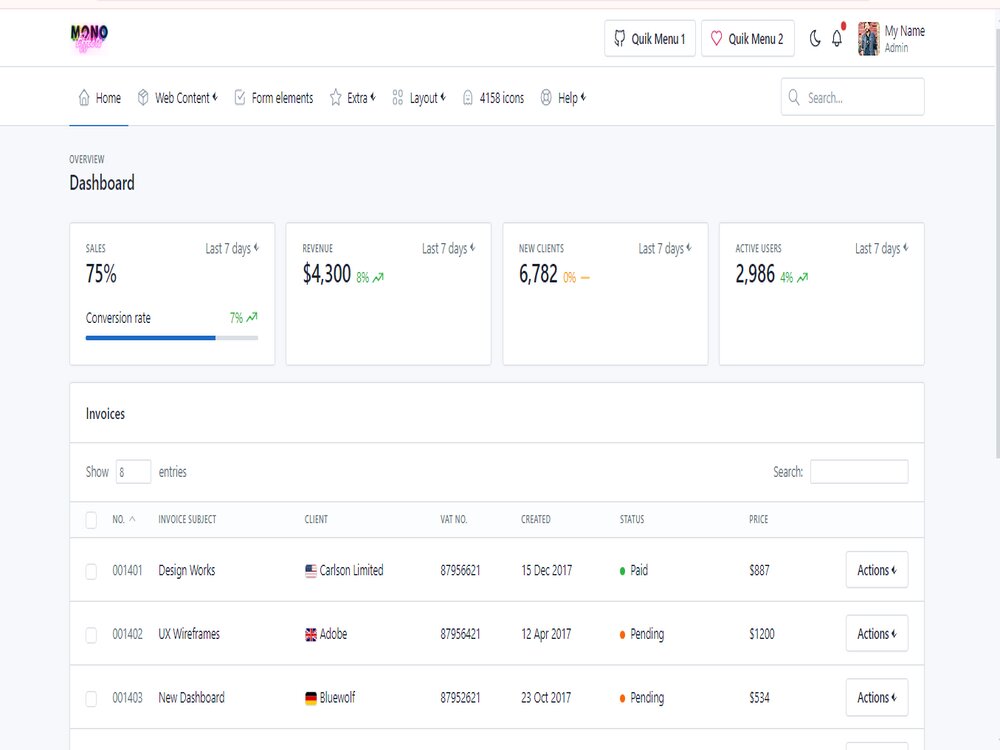Image resolution: width=1000 pixels, height=750 pixels.
Task: Click Quik Menu 1 button
Action: tap(650, 39)
